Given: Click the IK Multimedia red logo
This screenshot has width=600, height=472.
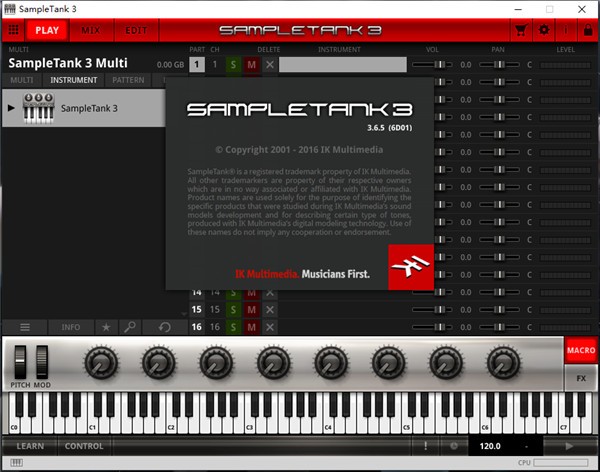Looking at the screenshot, I should pos(411,267).
